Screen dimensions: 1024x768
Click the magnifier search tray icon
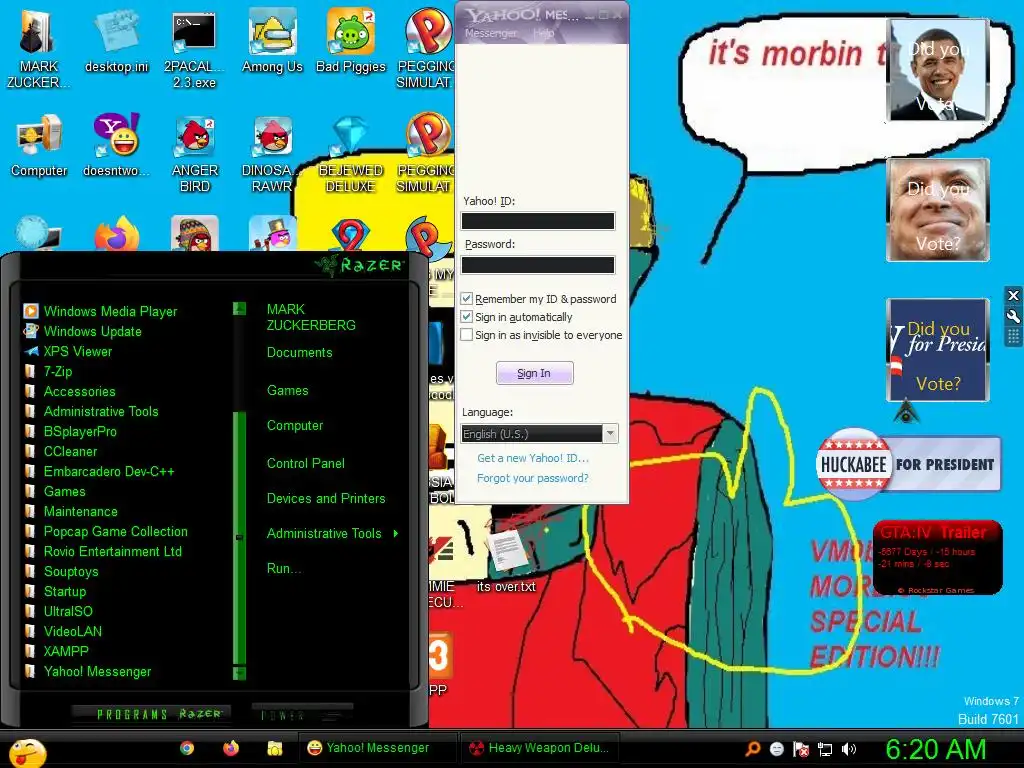752,749
